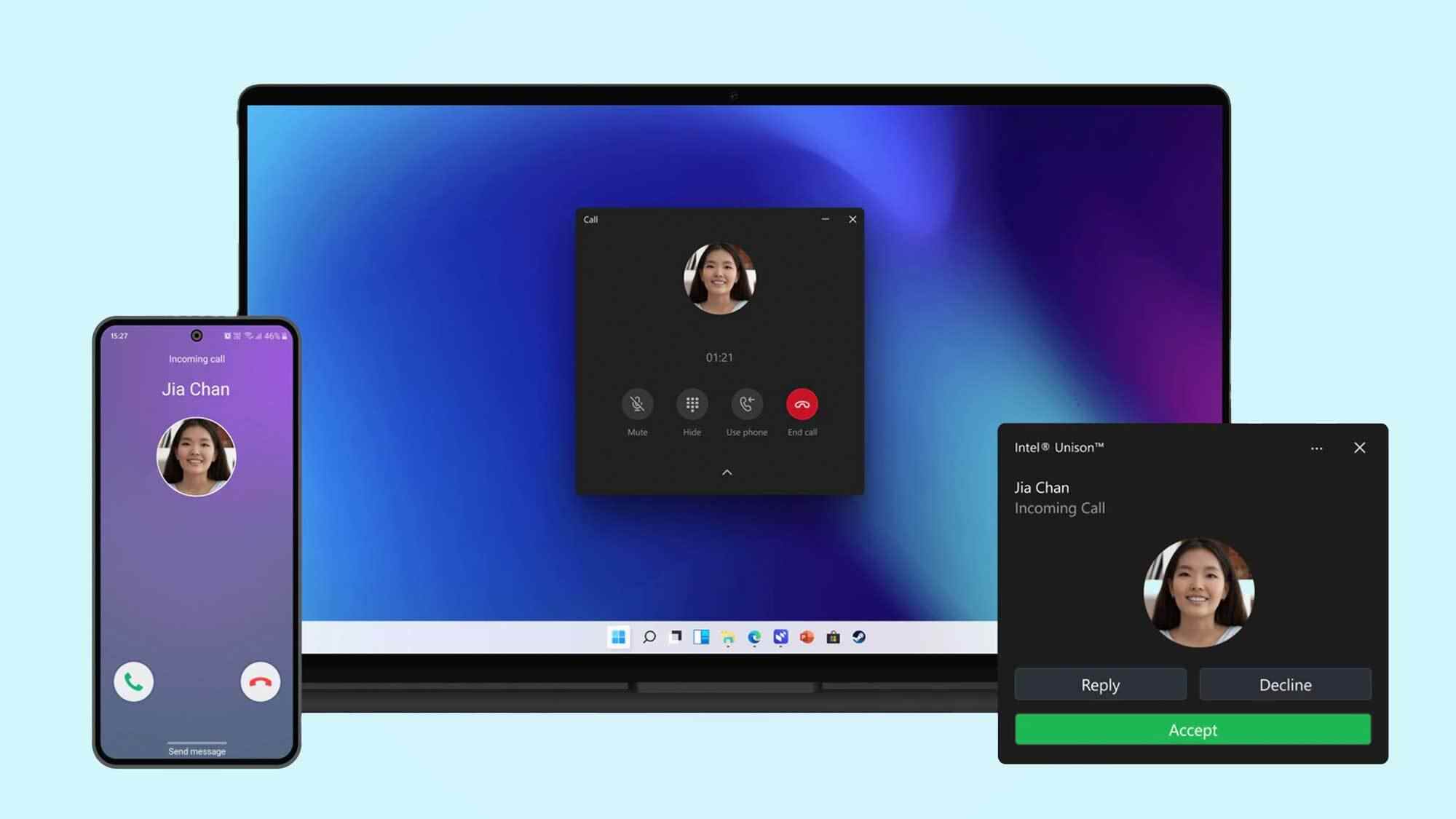This screenshot has height=819, width=1456.
Task: Click the Mute button in call window
Action: (637, 404)
